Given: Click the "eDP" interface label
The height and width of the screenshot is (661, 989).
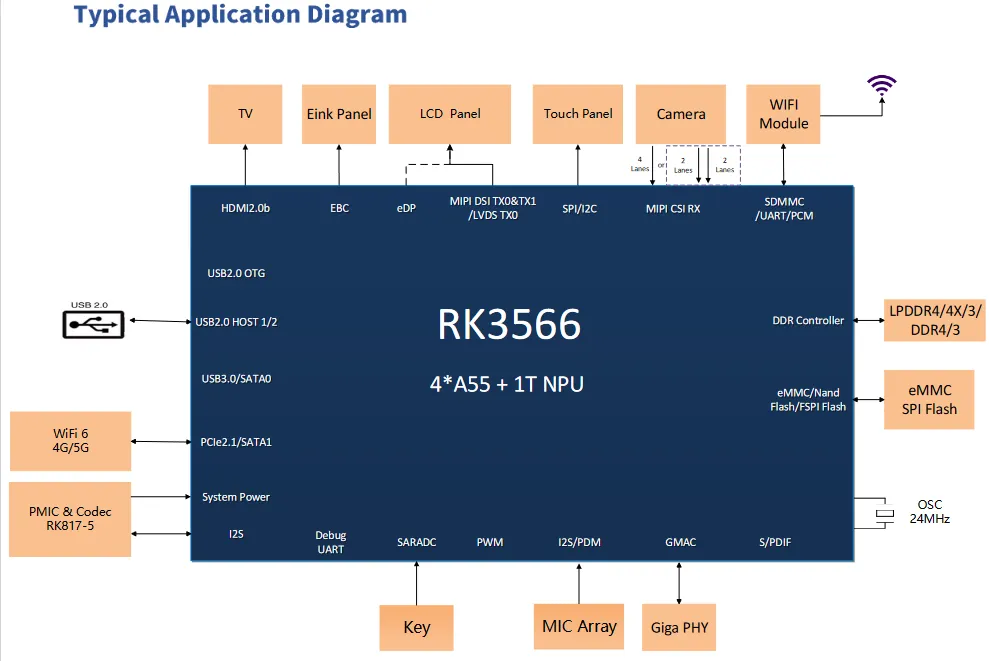Looking at the screenshot, I should tap(406, 208).
